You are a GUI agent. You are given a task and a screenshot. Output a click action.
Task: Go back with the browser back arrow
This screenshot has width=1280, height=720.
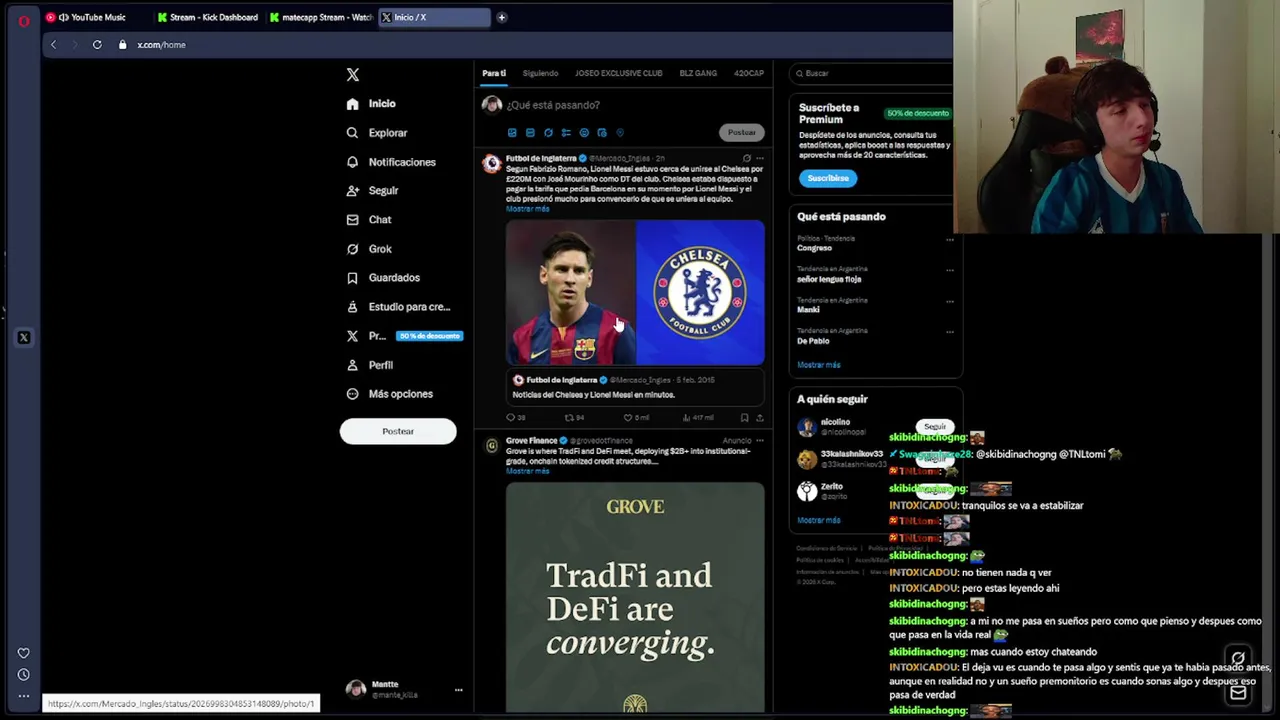click(x=54, y=45)
